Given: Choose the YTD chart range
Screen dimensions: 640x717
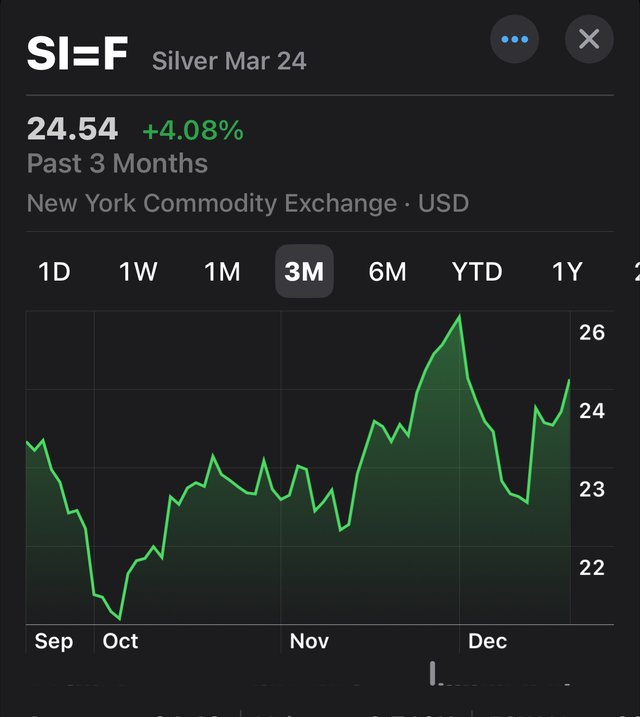Looking at the screenshot, I should 477,272.
